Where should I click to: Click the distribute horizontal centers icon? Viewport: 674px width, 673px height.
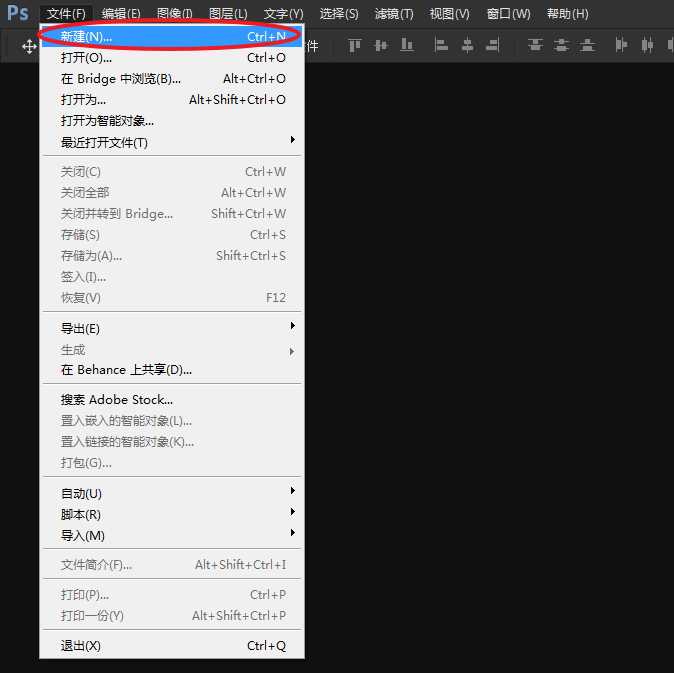648,45
